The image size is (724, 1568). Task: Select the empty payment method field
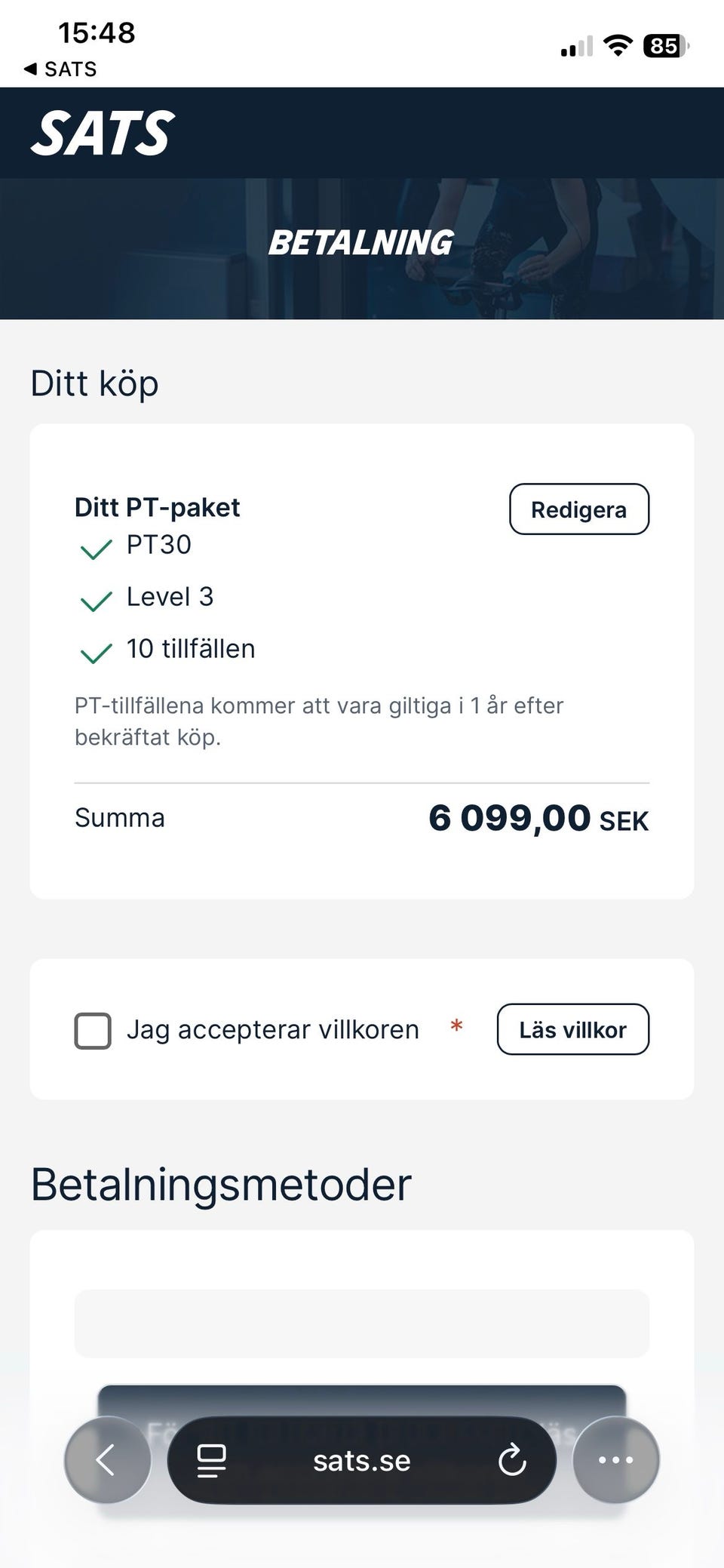pyautogui.click(x=361, y=1323)
